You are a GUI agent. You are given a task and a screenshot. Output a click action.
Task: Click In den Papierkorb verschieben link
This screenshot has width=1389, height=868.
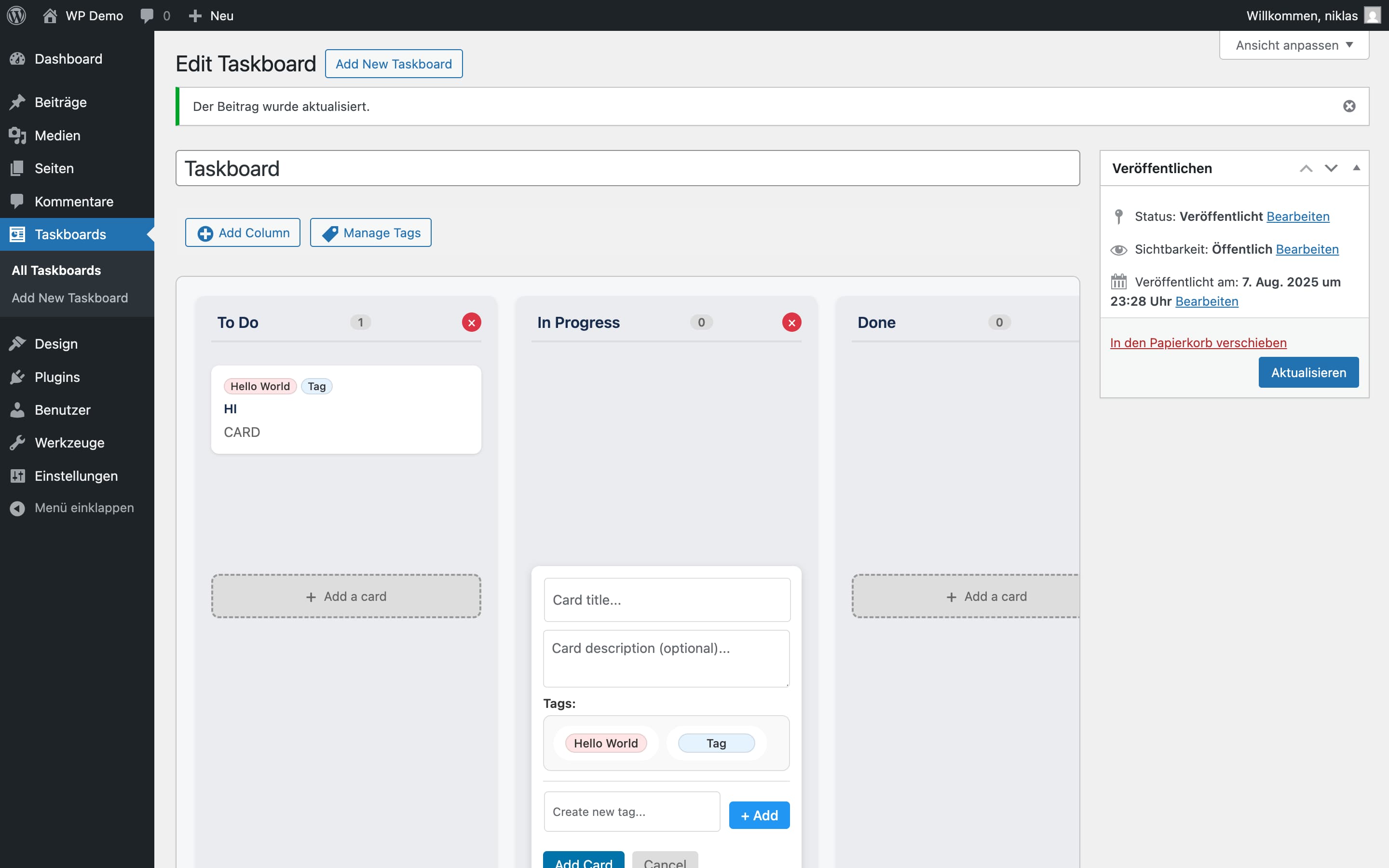(x=1198, y=343)
